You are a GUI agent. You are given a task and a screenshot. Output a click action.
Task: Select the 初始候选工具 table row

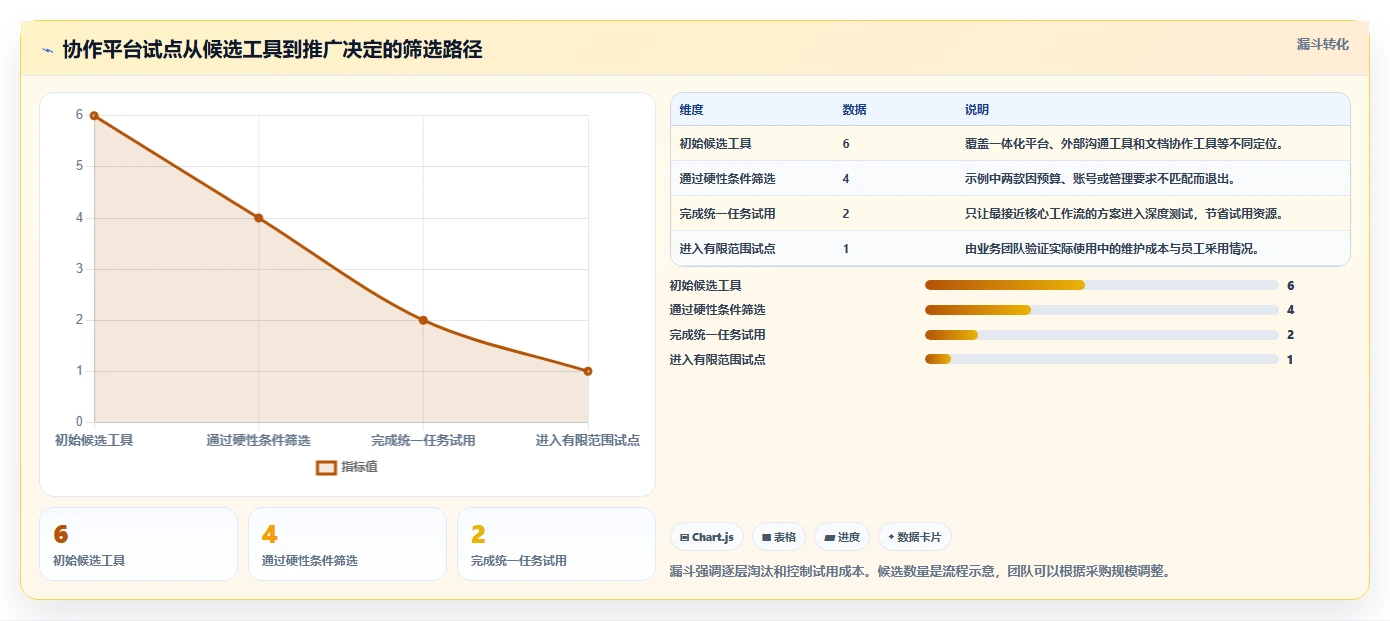(1010, 144)
